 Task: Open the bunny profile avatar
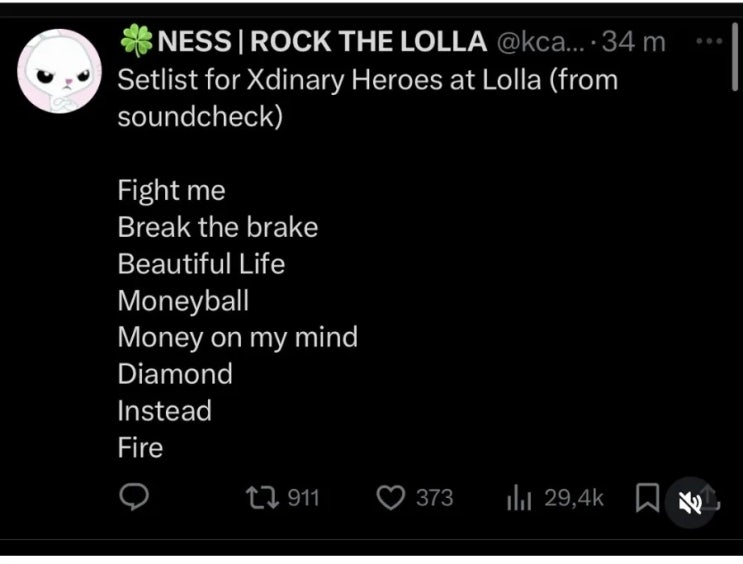tap(57, 69)
